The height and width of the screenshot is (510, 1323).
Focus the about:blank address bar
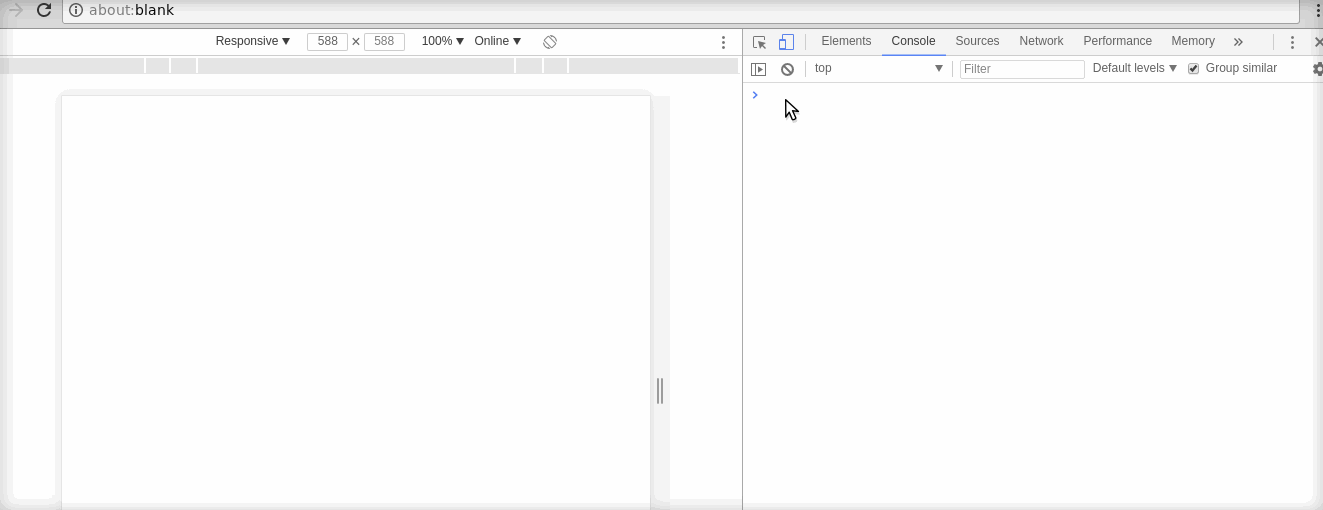pos(680,10)
